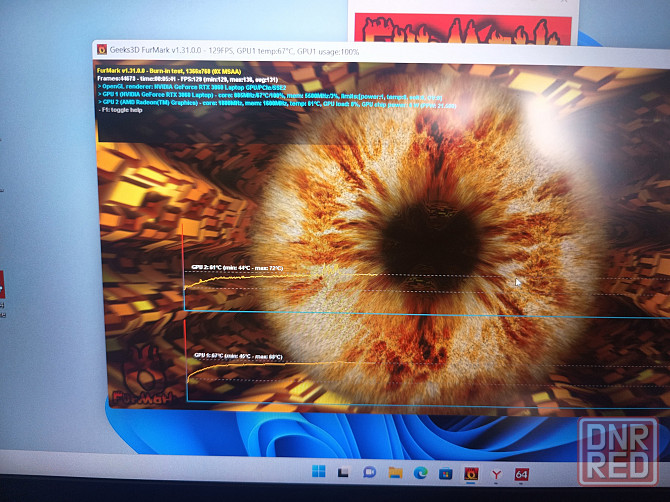Open Yandex Browser from the taskbar
Image resolution: width=670 pixels, height=502 pixels.
(x=496, y=475)
